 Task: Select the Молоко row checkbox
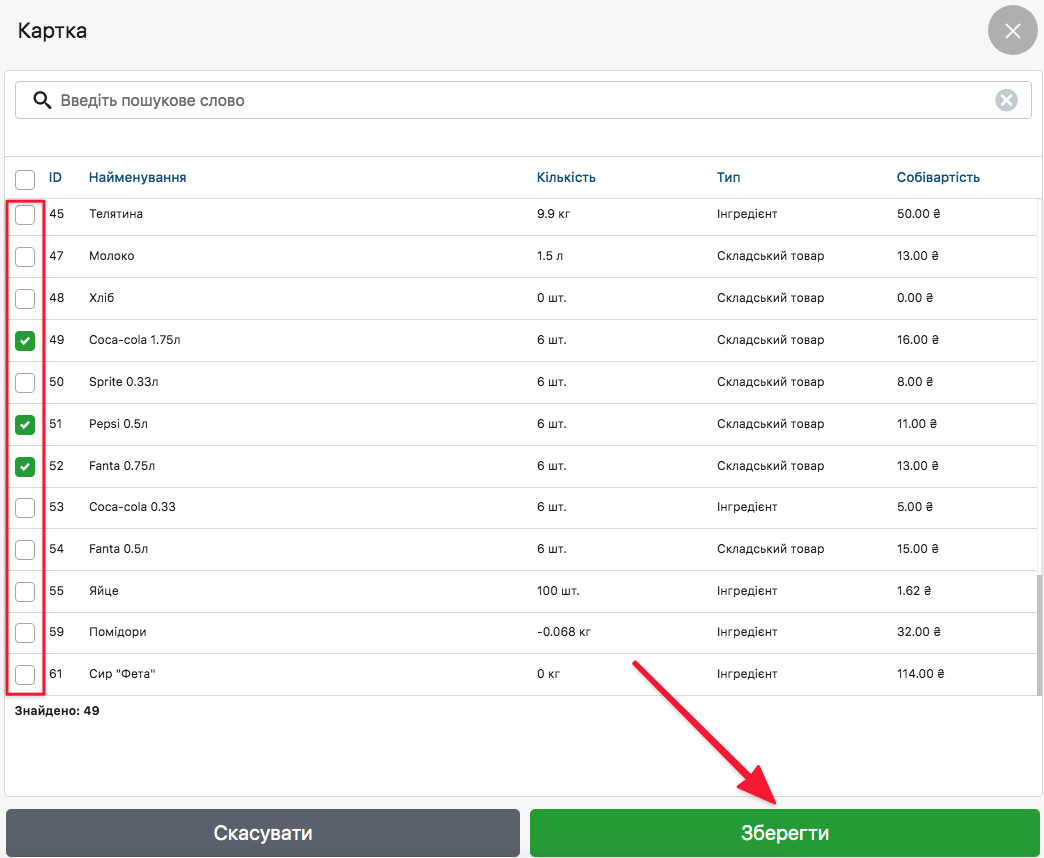[25, 257]
